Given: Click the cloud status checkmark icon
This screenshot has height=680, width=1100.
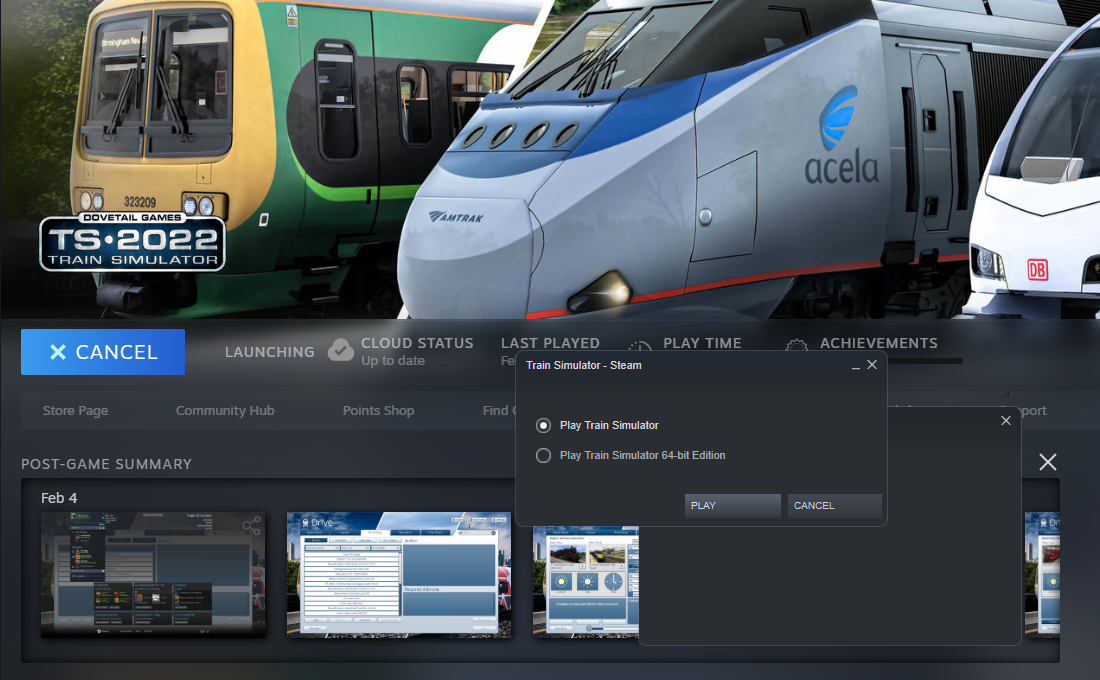Looking at the screenshot, I should (x=341, y=350).
